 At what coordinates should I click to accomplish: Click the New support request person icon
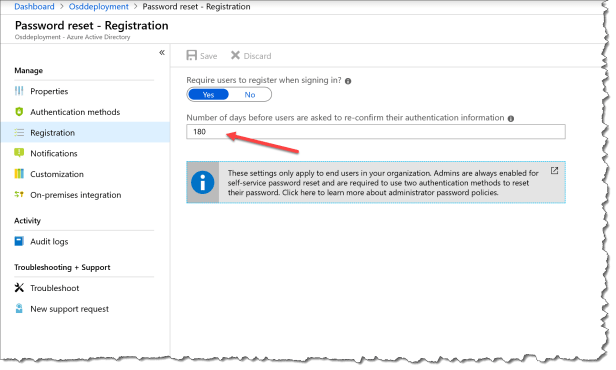click(19, 309)
